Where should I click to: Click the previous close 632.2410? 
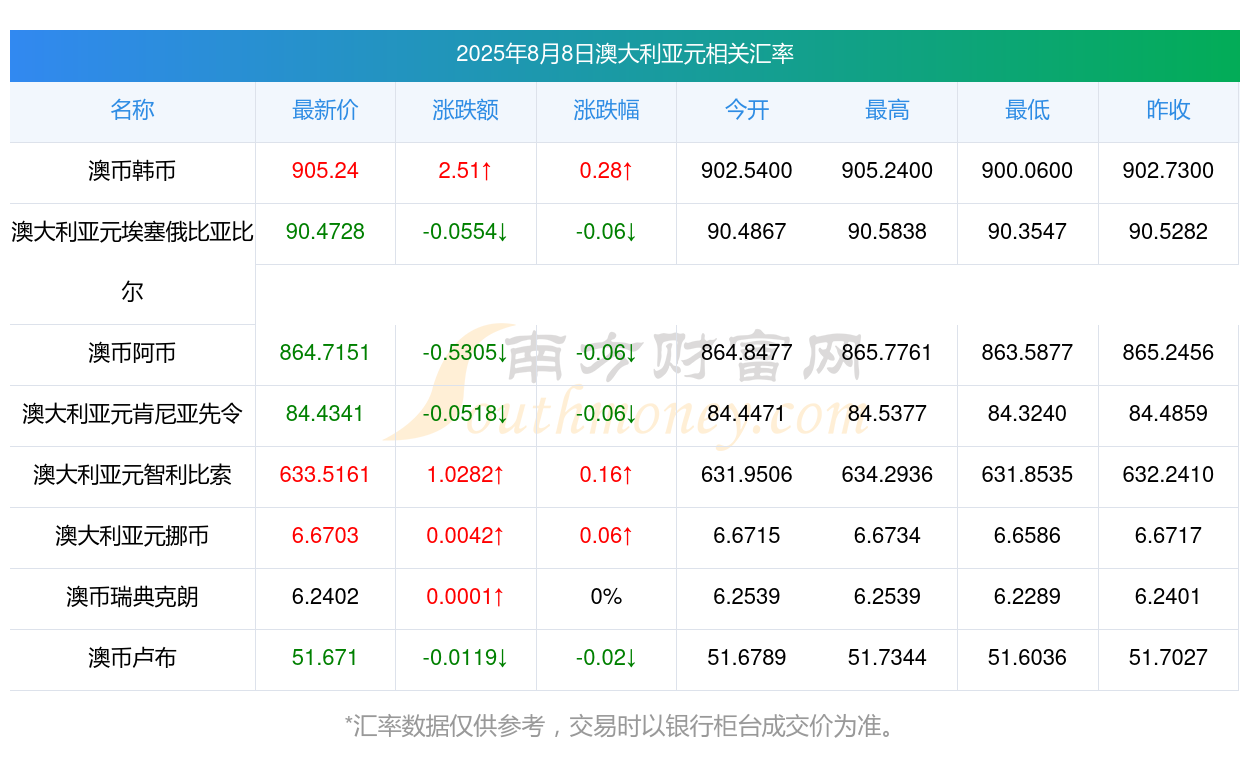tap(1168, 475)
